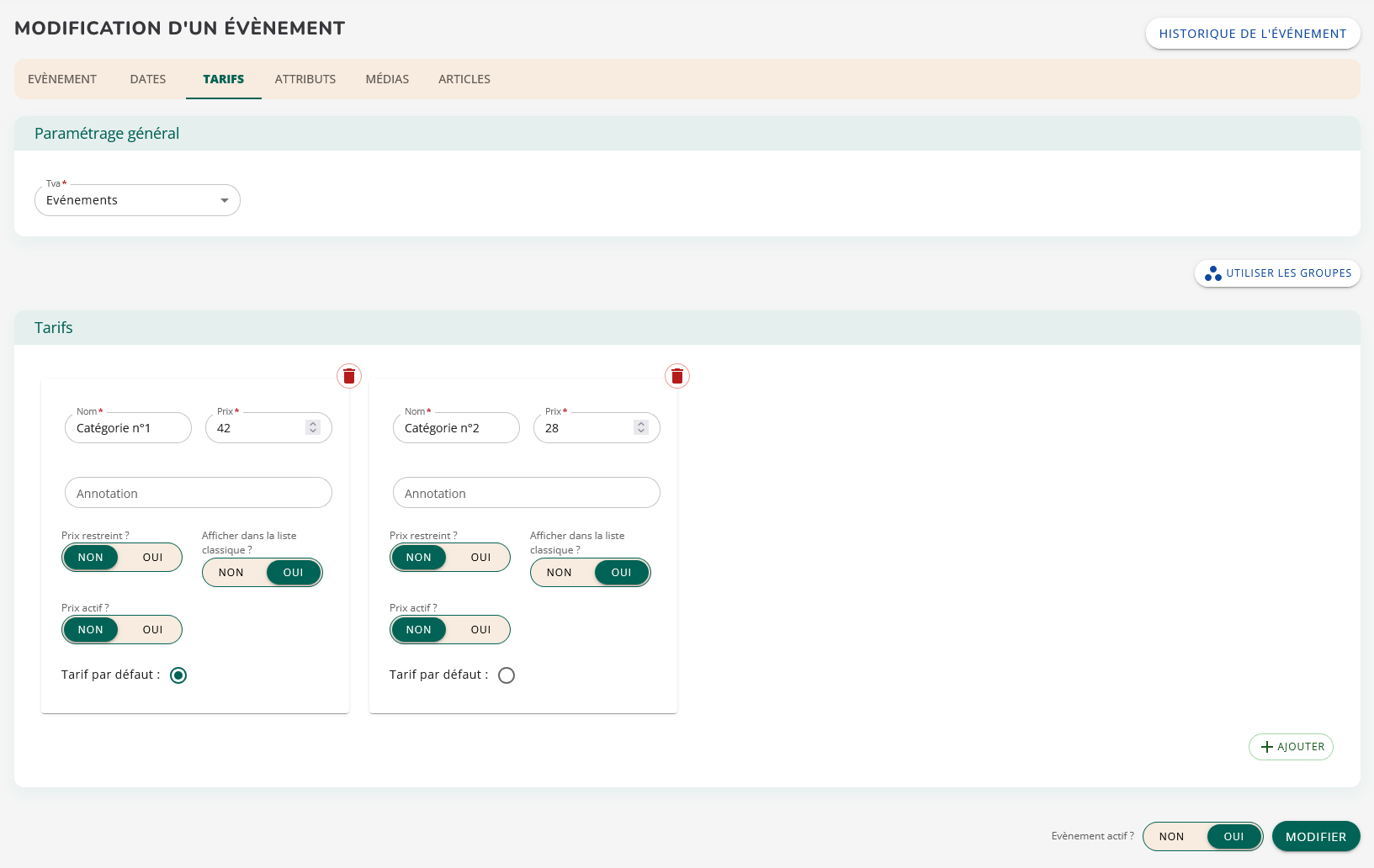The height and width of the screenshot is (868, 1374).
Task: Set Afficher dans la liste classique NON for Catégorie n°1
Action: click(x=231, y=573)
